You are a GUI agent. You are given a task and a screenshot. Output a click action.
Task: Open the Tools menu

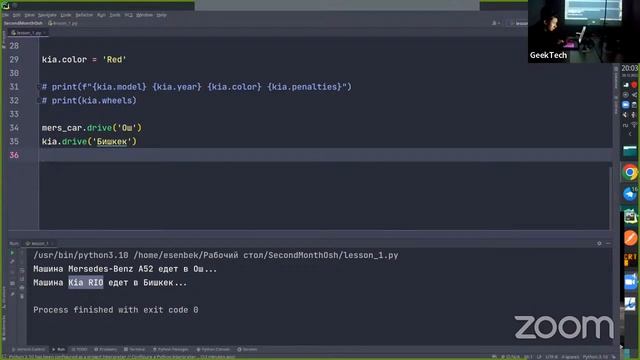pos(115,15)
